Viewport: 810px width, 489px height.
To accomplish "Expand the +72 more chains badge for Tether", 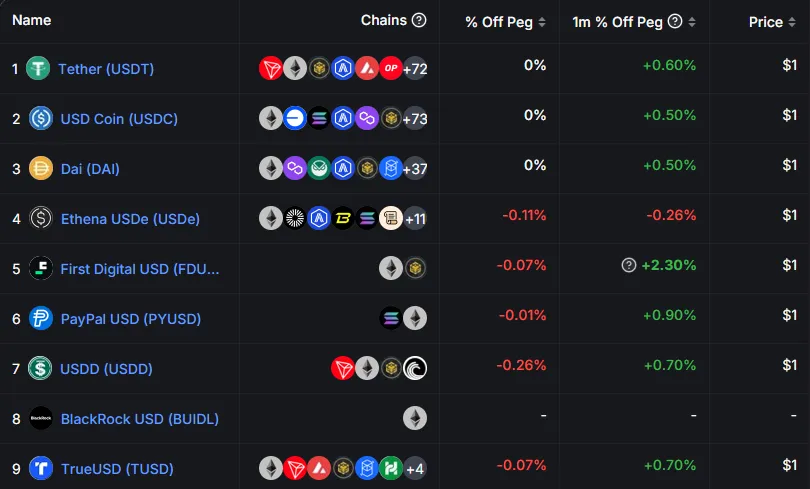I will [x=415, y=69].
